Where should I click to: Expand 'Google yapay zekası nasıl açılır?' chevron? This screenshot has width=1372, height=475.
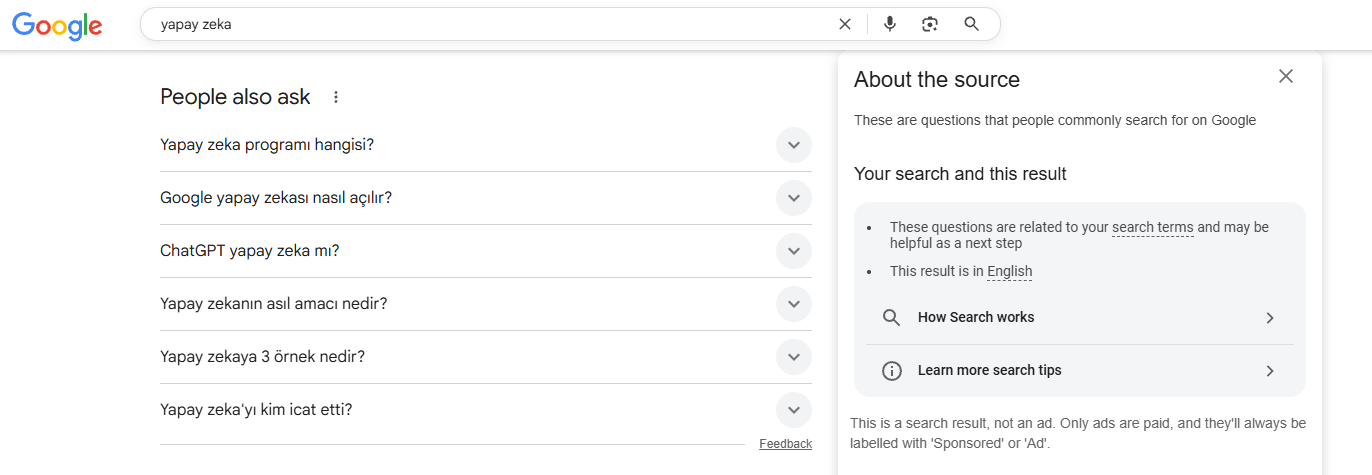794,198
